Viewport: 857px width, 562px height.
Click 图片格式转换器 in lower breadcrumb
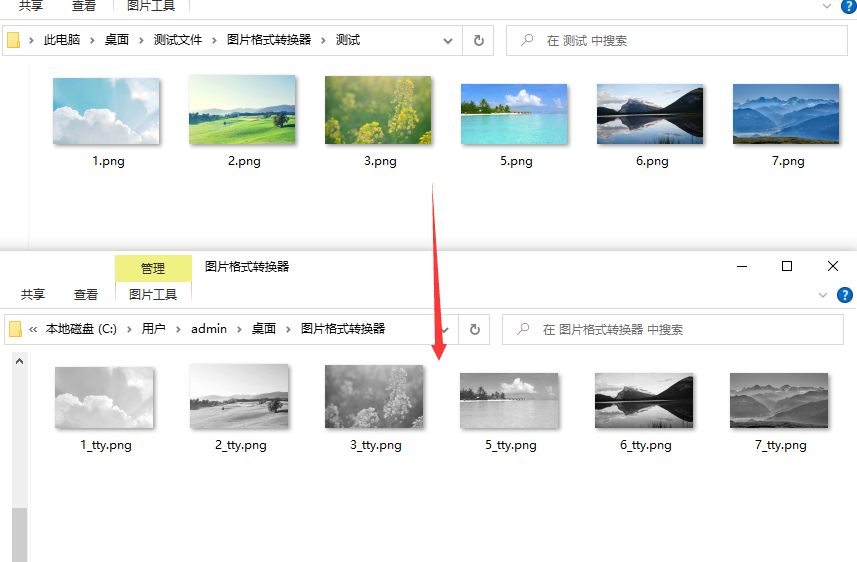tap(343, 329)
